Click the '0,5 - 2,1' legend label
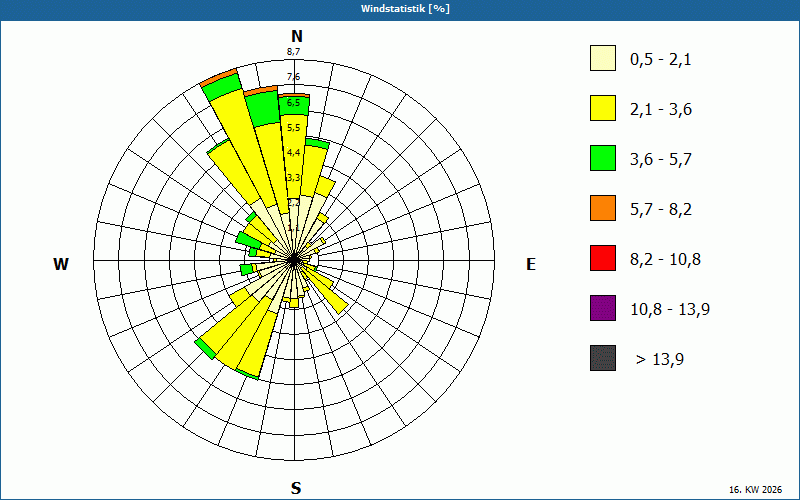800x500 pixels. click(661, 60)
